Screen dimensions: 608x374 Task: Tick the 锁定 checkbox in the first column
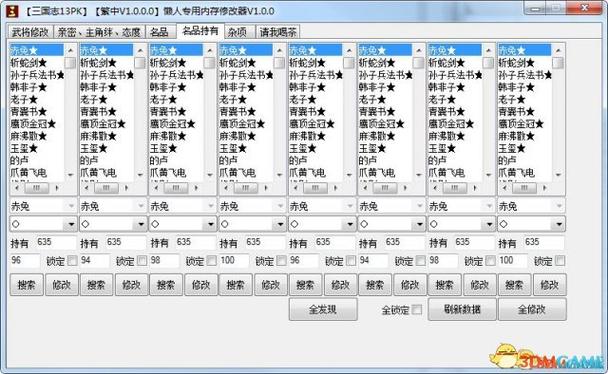(x=72, y=261)
